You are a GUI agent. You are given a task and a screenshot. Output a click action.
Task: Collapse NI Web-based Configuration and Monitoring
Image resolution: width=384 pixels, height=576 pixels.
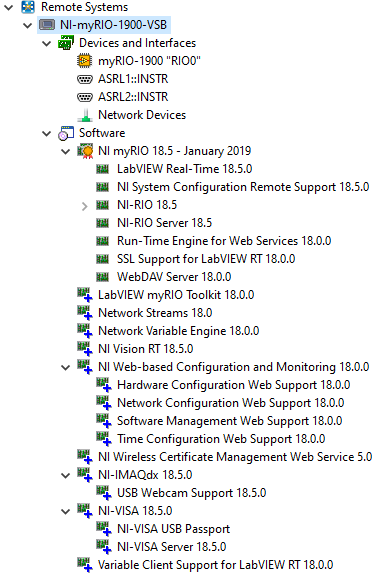tap(65, 367)
